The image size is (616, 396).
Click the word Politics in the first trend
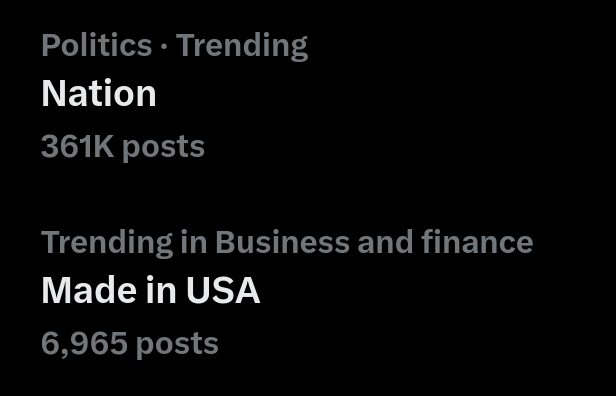[97, 45]
